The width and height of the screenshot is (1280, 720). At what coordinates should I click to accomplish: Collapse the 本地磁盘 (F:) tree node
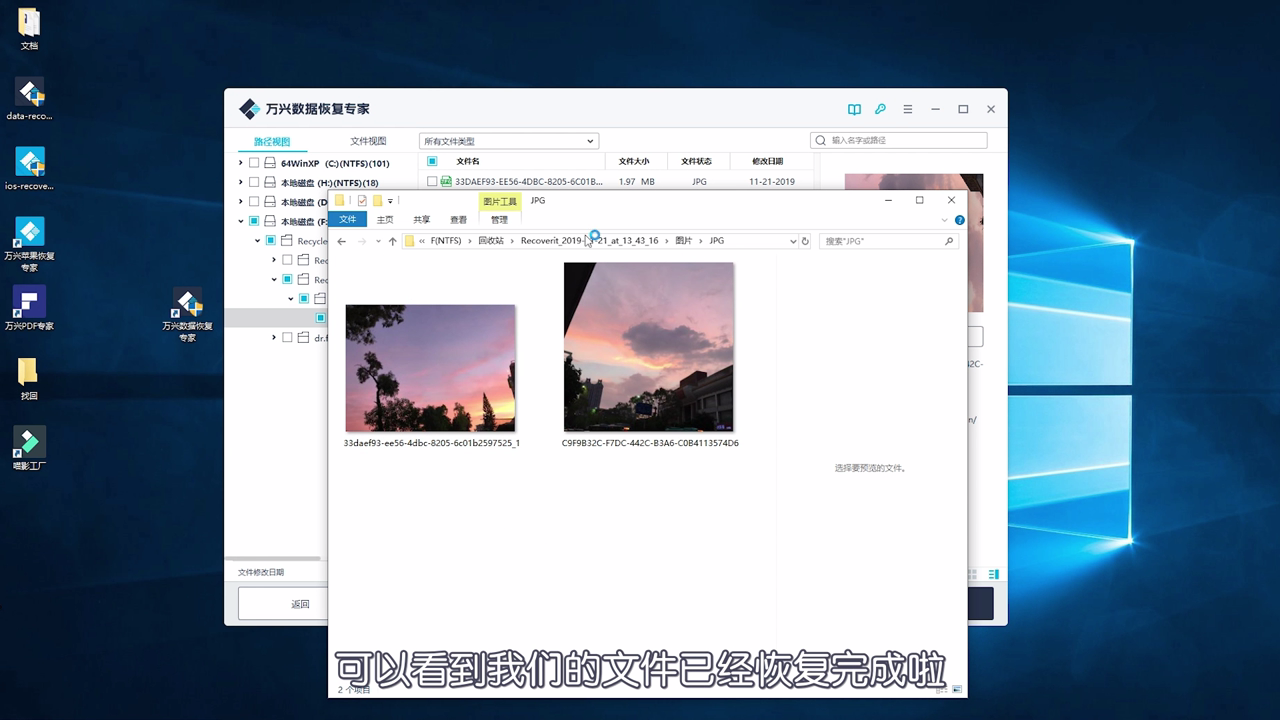click(240, 221)
